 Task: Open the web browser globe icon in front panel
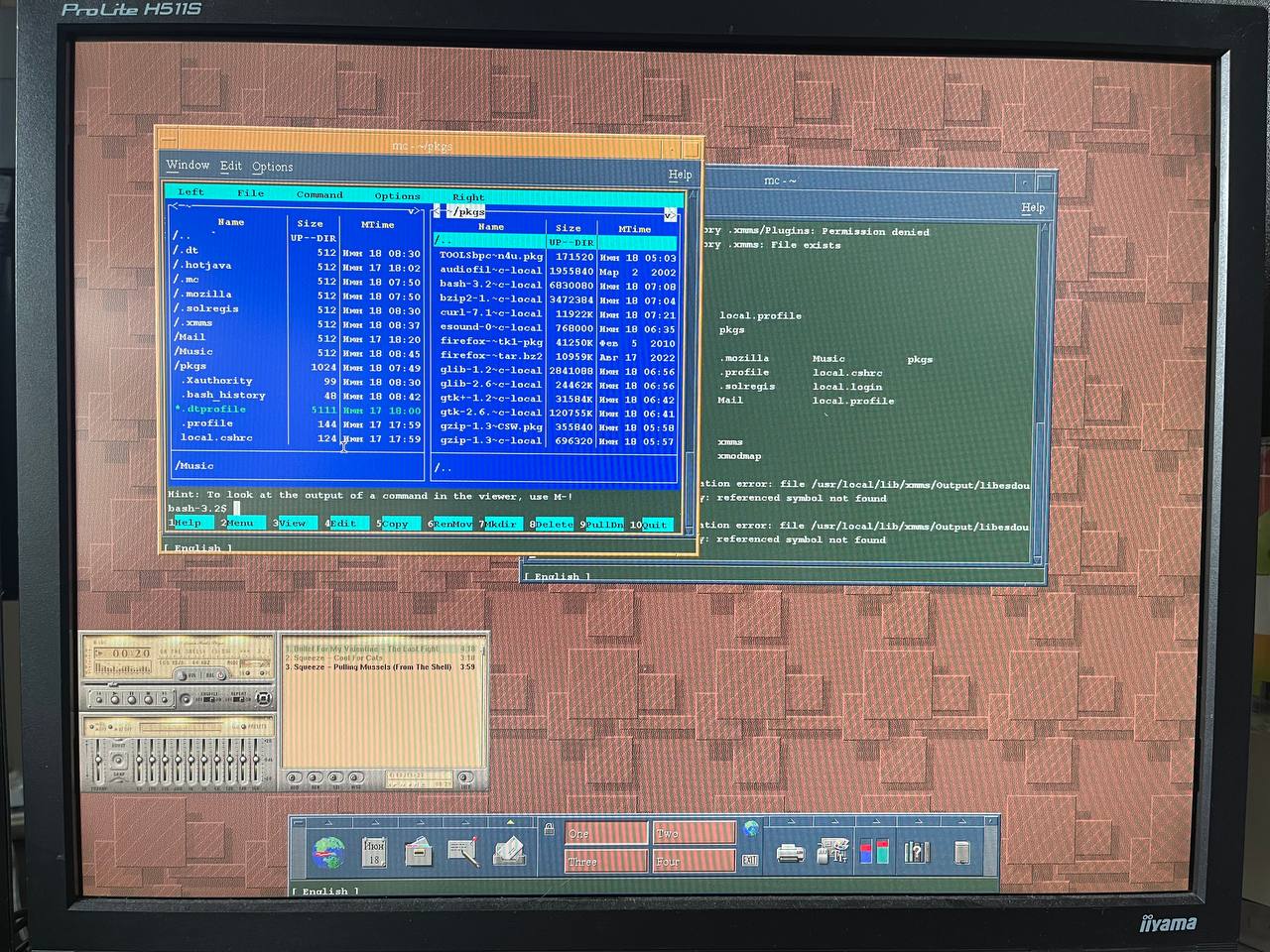[329, 853]
